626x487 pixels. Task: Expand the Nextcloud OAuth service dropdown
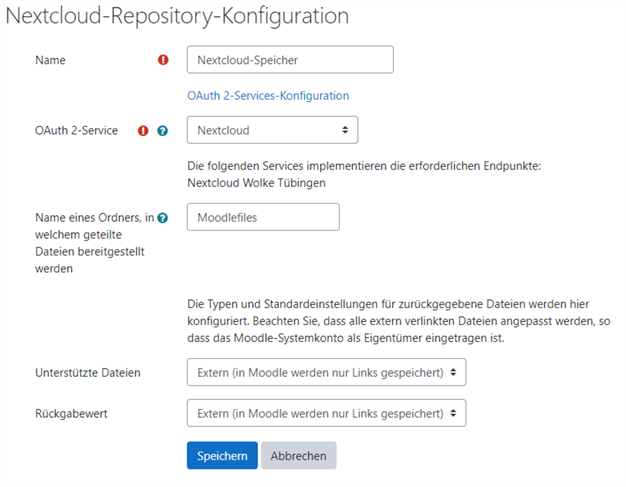click(272, 130)
